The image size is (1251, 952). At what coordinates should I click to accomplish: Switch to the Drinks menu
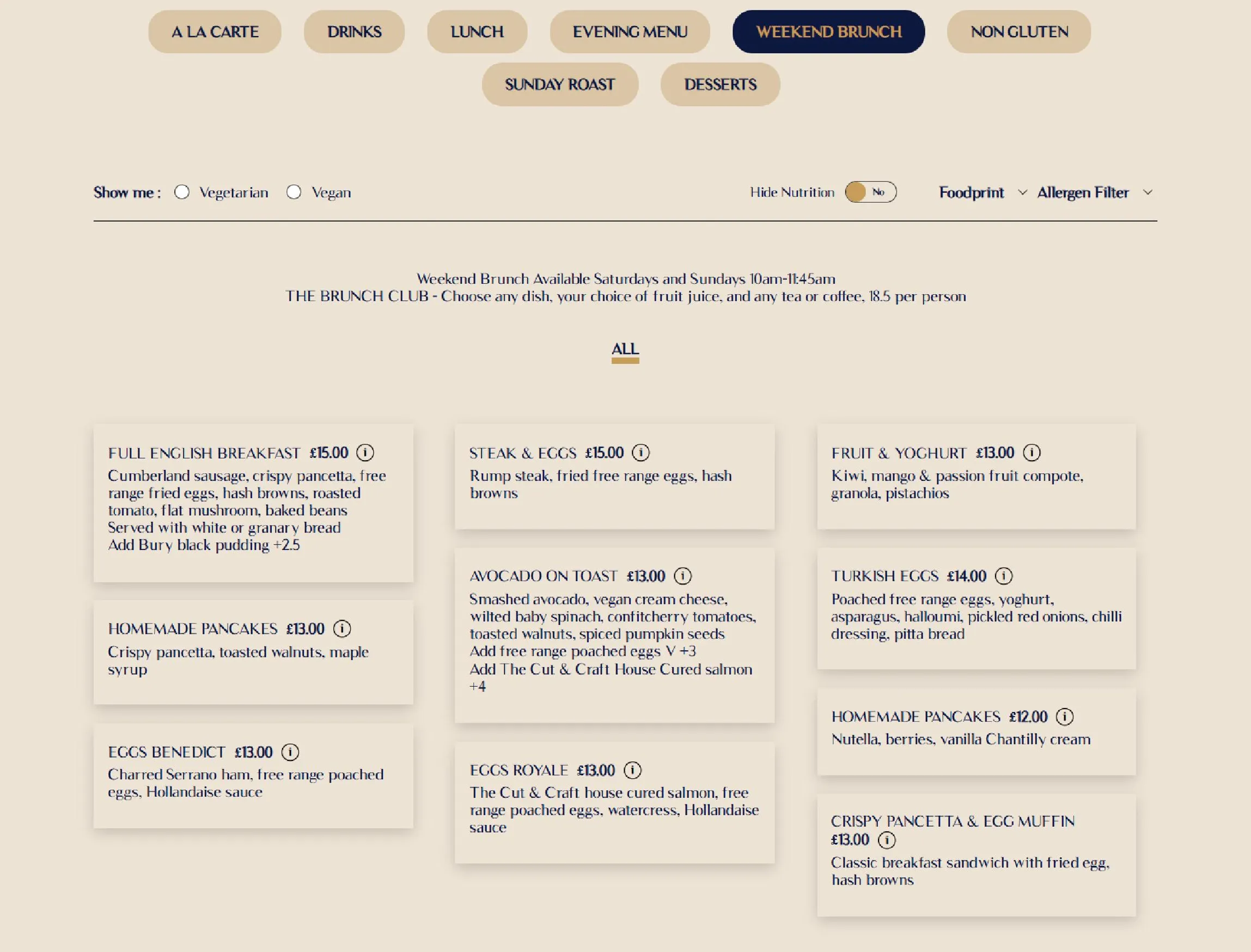pos(354,32)
